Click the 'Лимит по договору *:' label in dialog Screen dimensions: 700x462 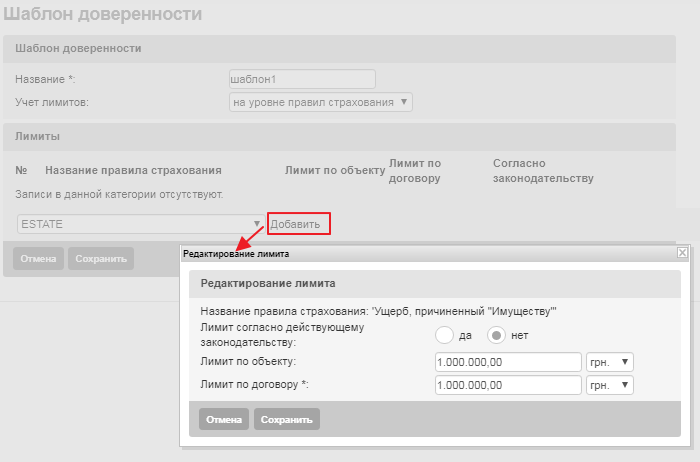[x=254, y=384]
